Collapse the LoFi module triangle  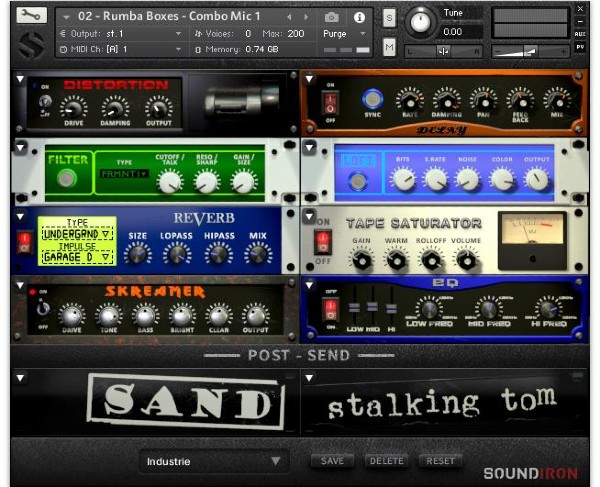pos(309,147)
